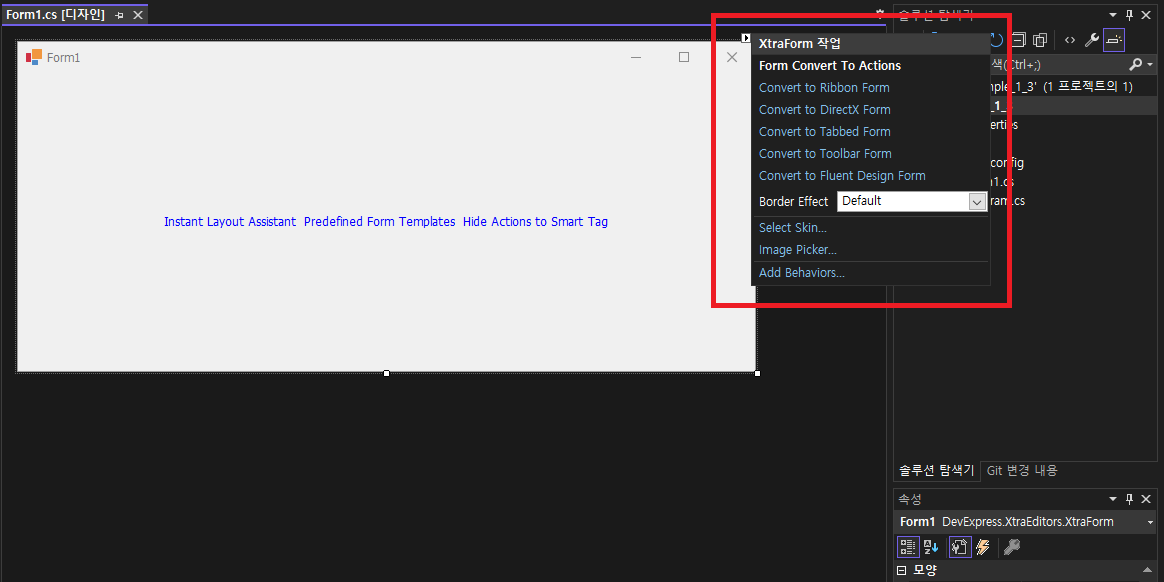Click the designer form's maximize button

[684, 57]
